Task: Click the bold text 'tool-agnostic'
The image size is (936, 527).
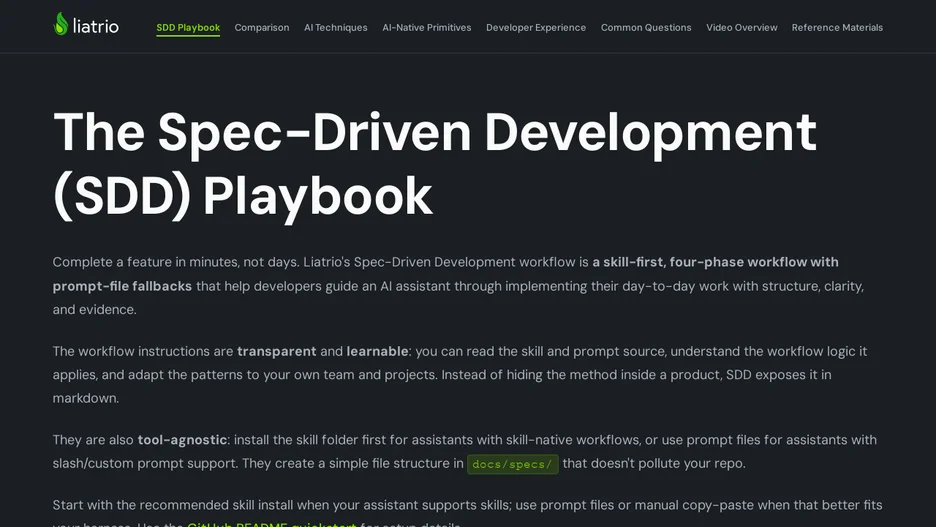Action: pyautogui.click(x=182, y=440)
